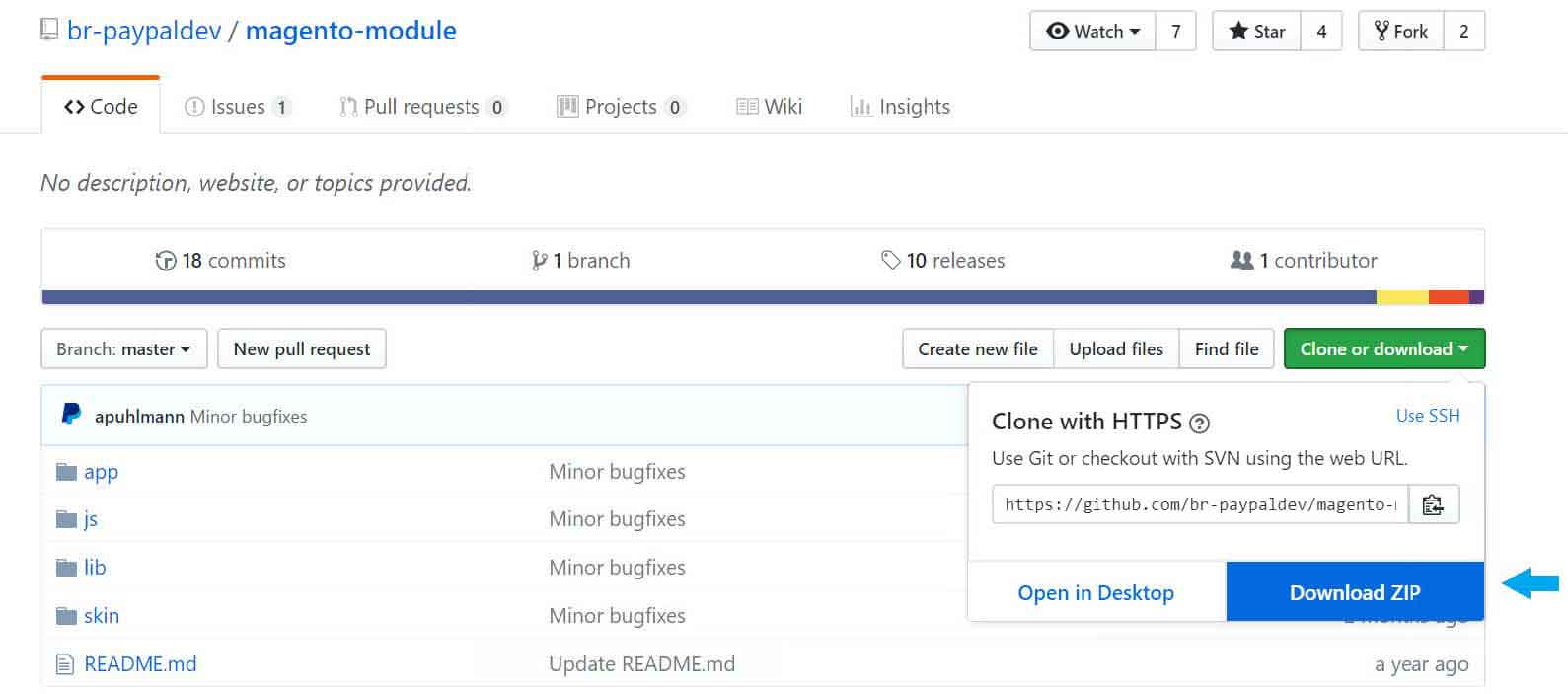This screenshot has width=1568, height=694.
Task: Open the Wiki tab
Action: [x=770, y=107]
